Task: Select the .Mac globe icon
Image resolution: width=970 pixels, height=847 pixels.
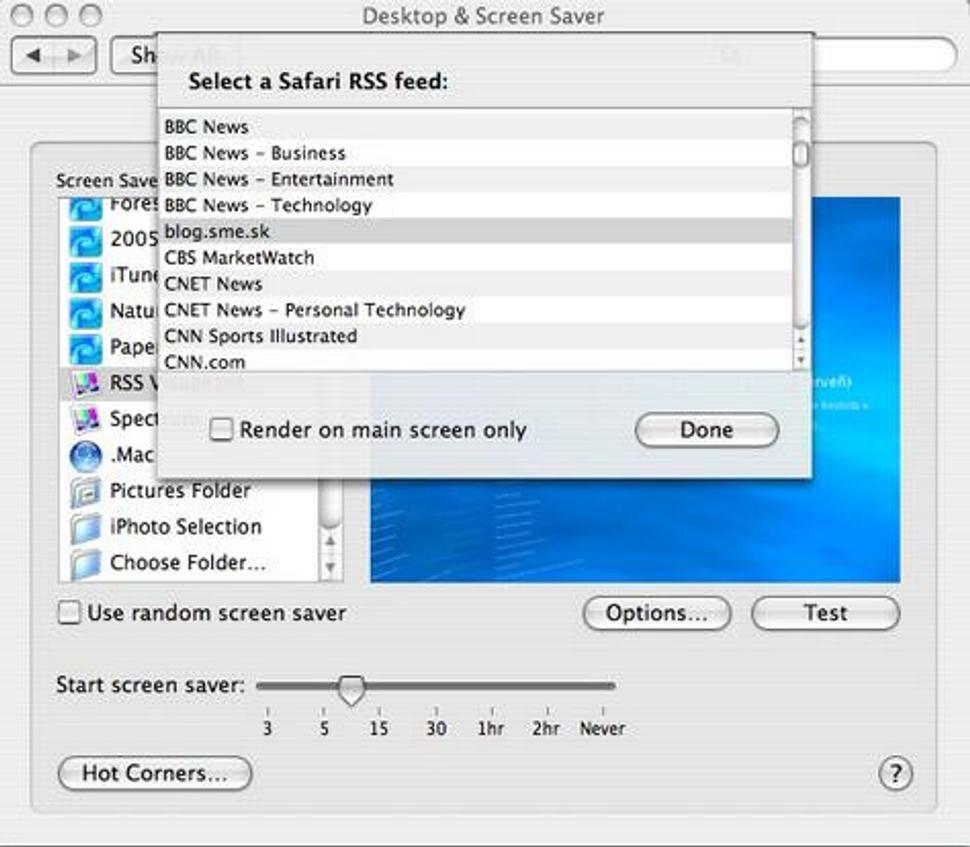Action: pos(85,456)
